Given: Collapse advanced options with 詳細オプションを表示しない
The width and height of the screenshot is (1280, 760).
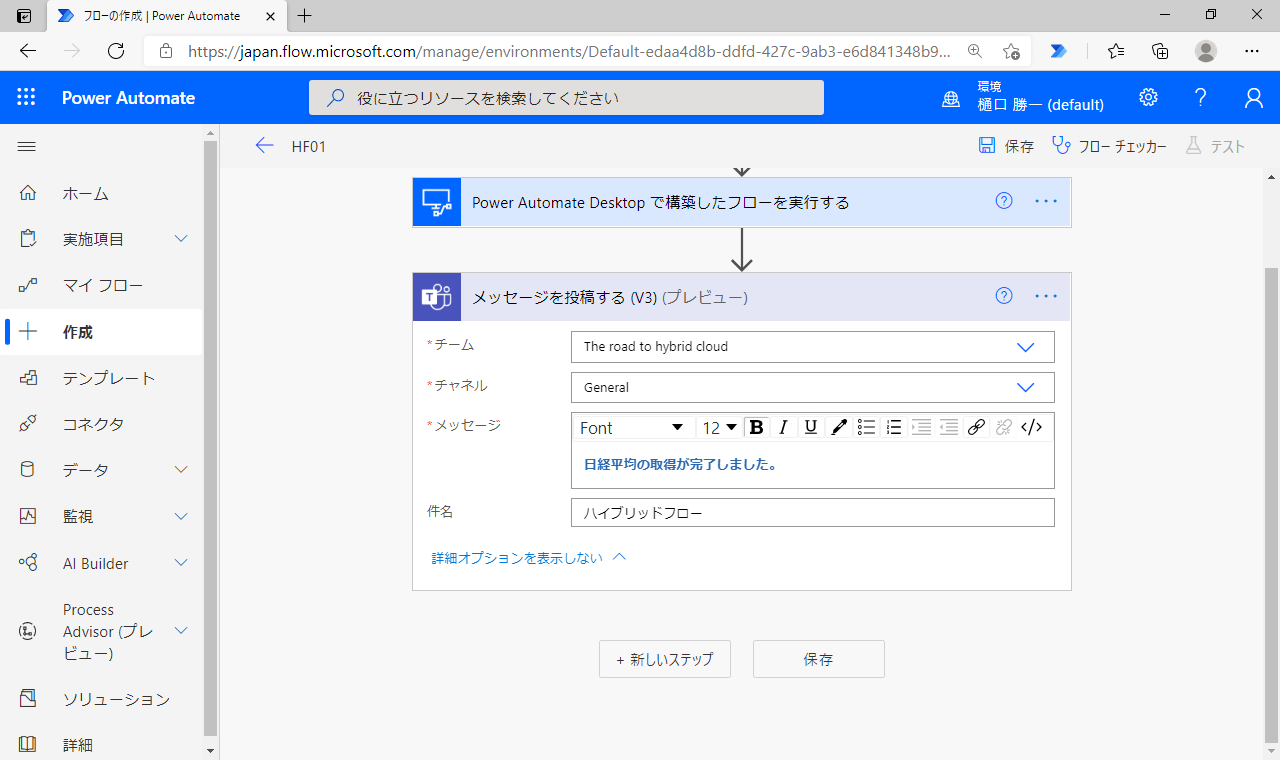Looking at the screenshot, I should [528, 557].
